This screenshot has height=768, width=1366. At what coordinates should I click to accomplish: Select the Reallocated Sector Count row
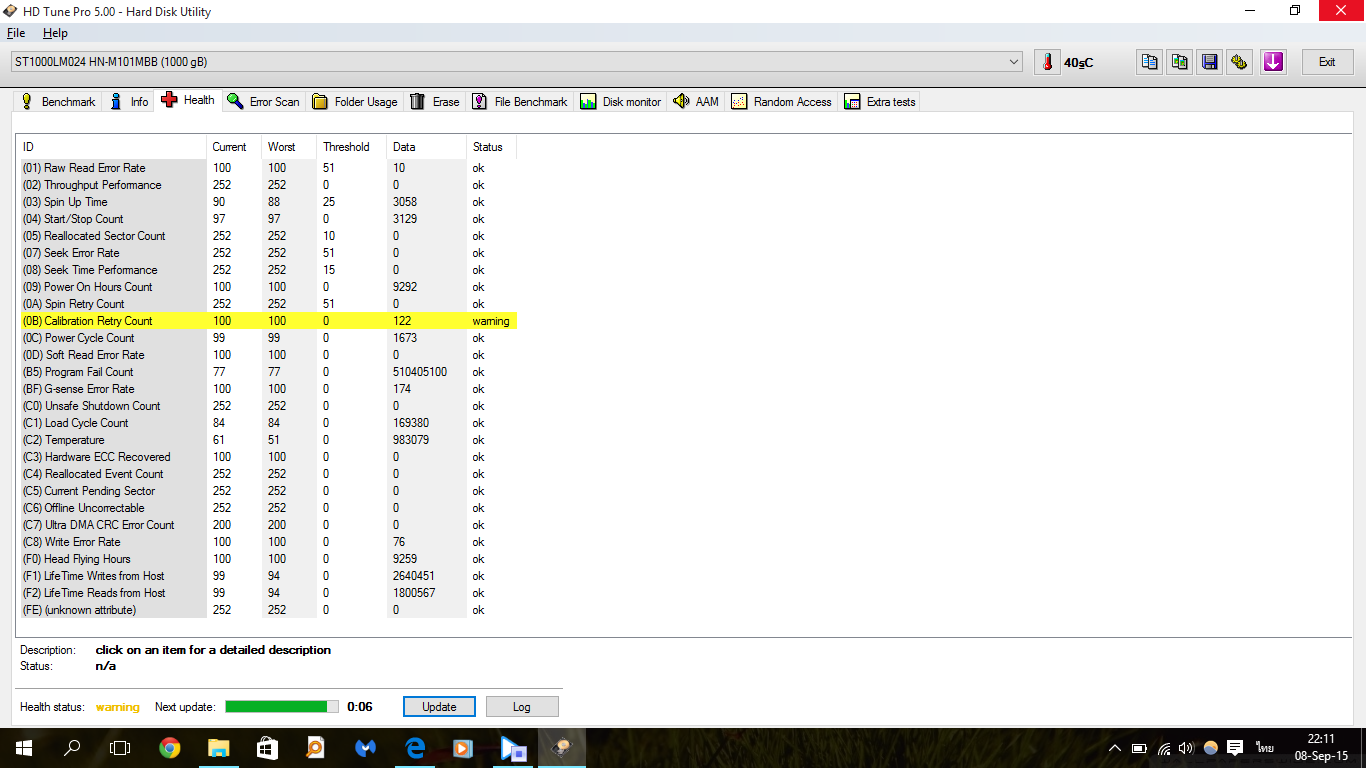[269, 236]
